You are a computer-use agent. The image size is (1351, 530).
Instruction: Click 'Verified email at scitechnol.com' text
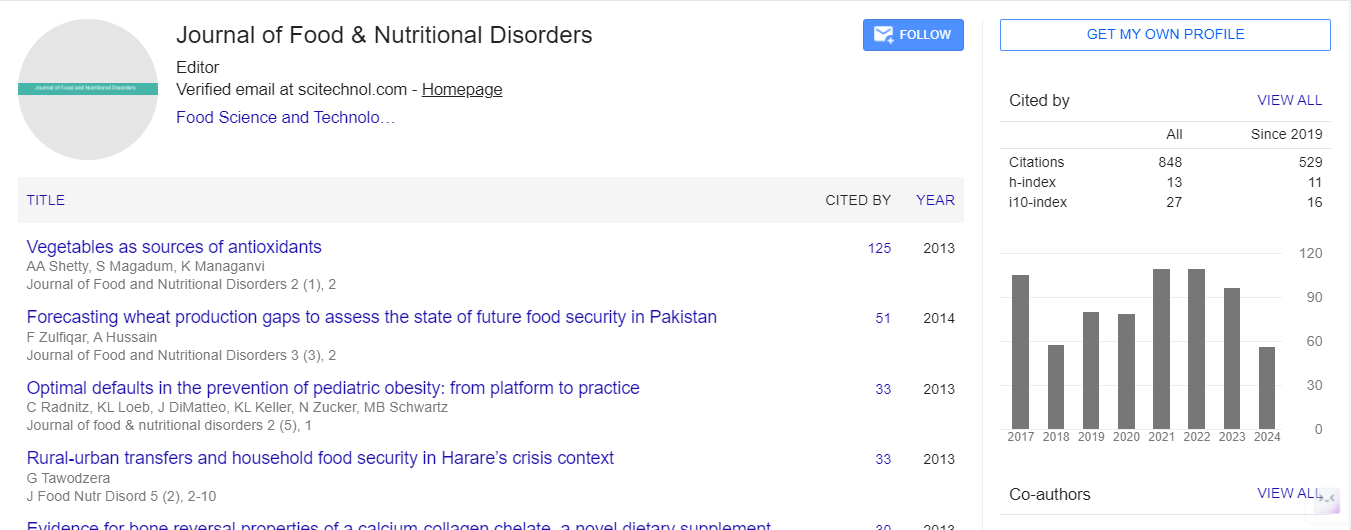(x=292, y=89)
